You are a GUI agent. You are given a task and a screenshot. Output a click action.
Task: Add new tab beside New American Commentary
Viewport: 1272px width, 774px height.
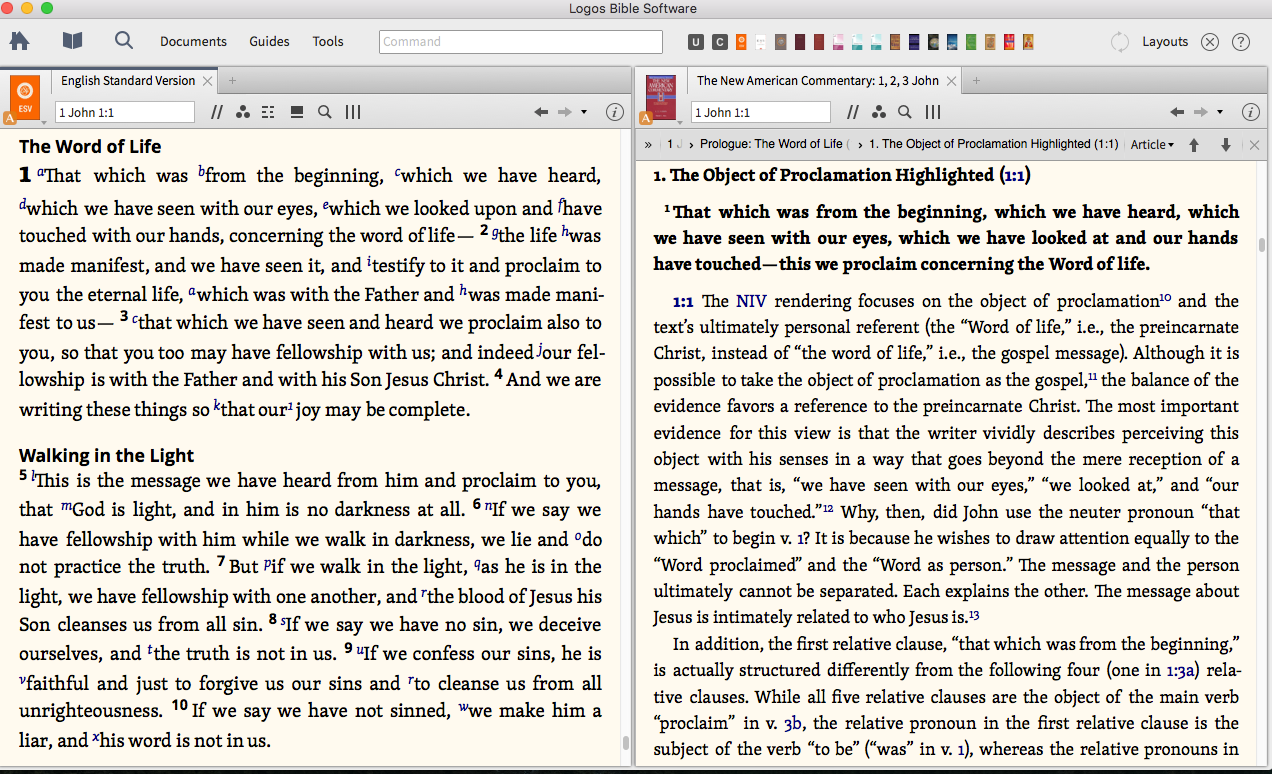pyautogui.click(x=976, y=81)
